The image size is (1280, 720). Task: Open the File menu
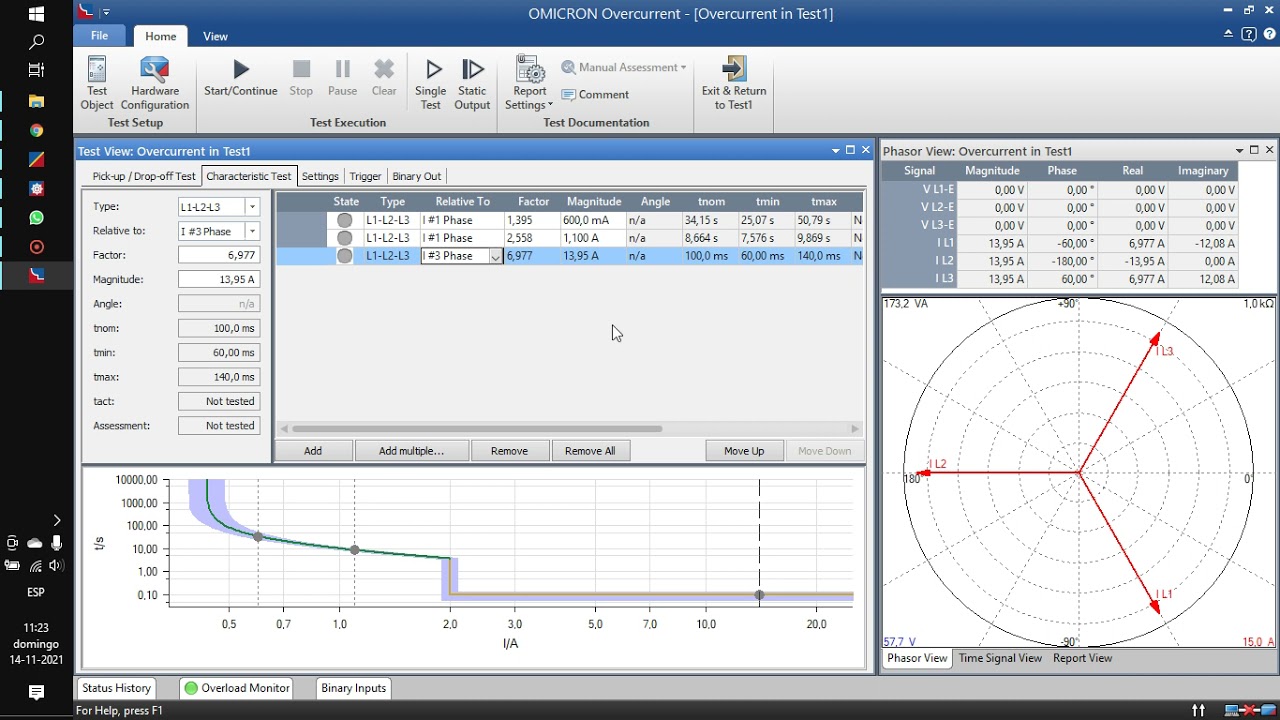coord(99,36)
